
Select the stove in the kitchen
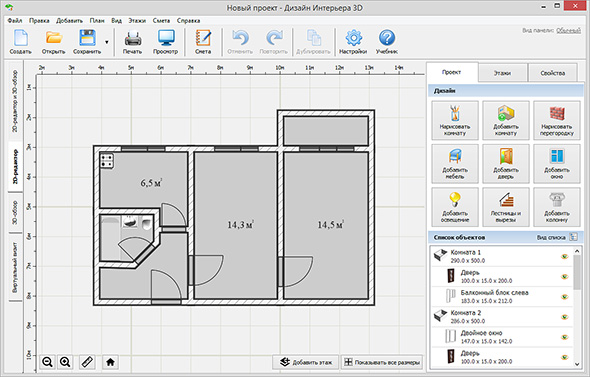tap(107, 161)
